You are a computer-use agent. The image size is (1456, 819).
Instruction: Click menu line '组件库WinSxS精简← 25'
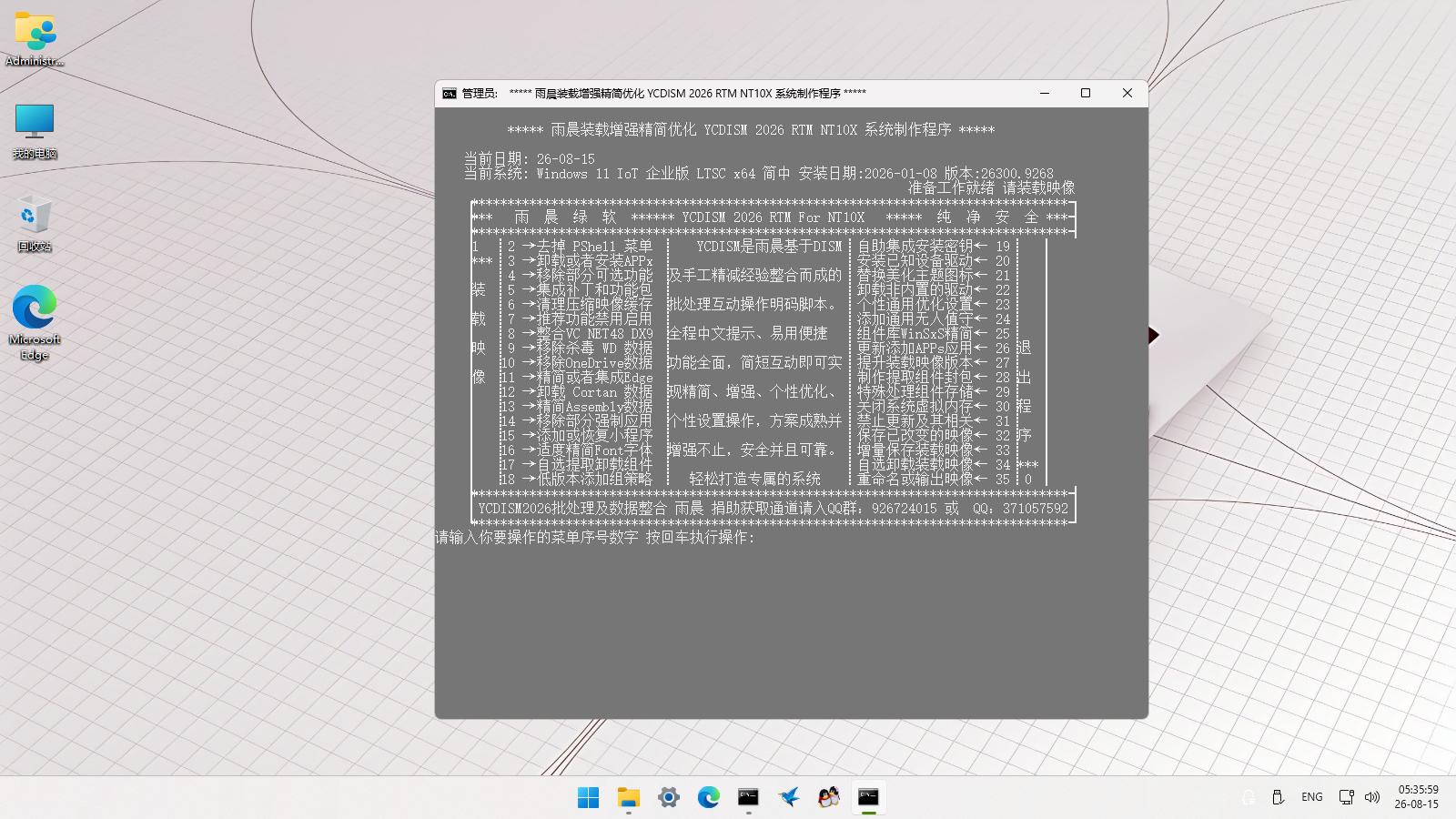pos(934,334)
